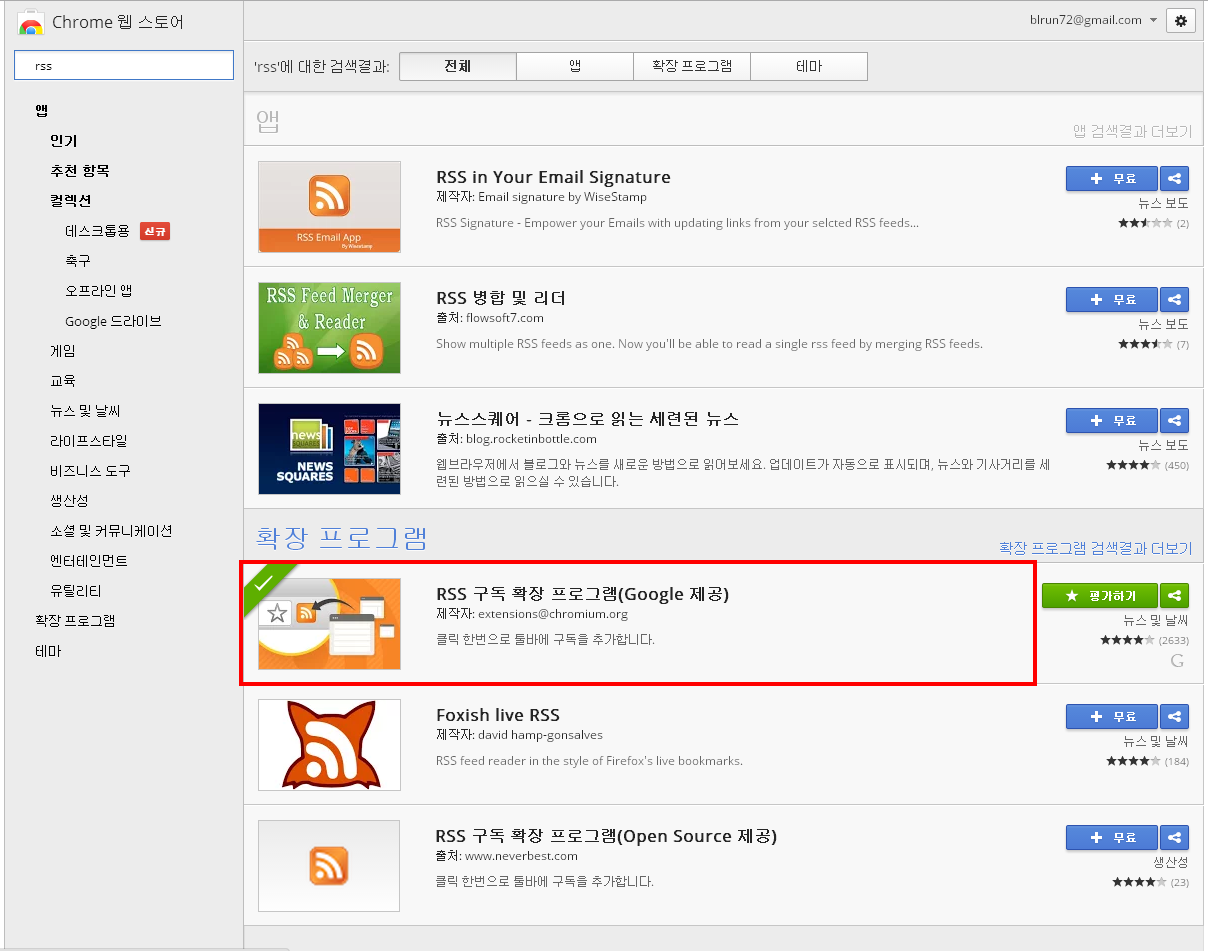This screenshot has height=951, width=1208.
Task: Click 무료 for the Open Source RSS extension
Action: coord(1112,837)
